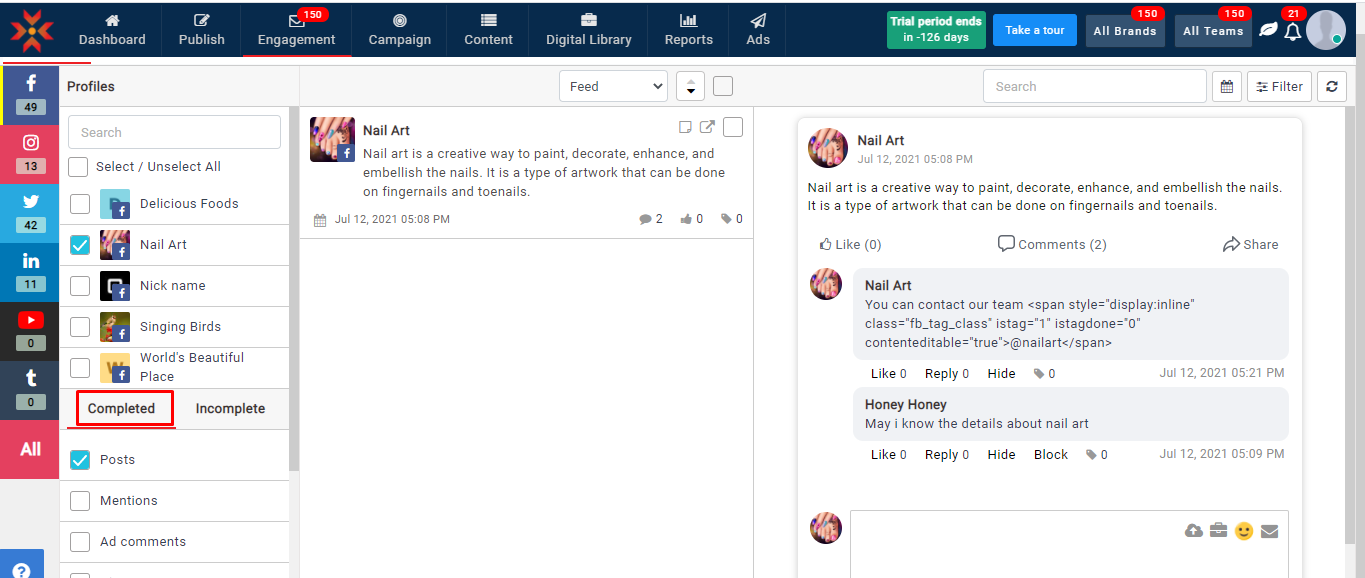The width and height of the screenshot is (1365, 578).
Task: Open the All Teams selector
Action: click(x=1212, y=31)
